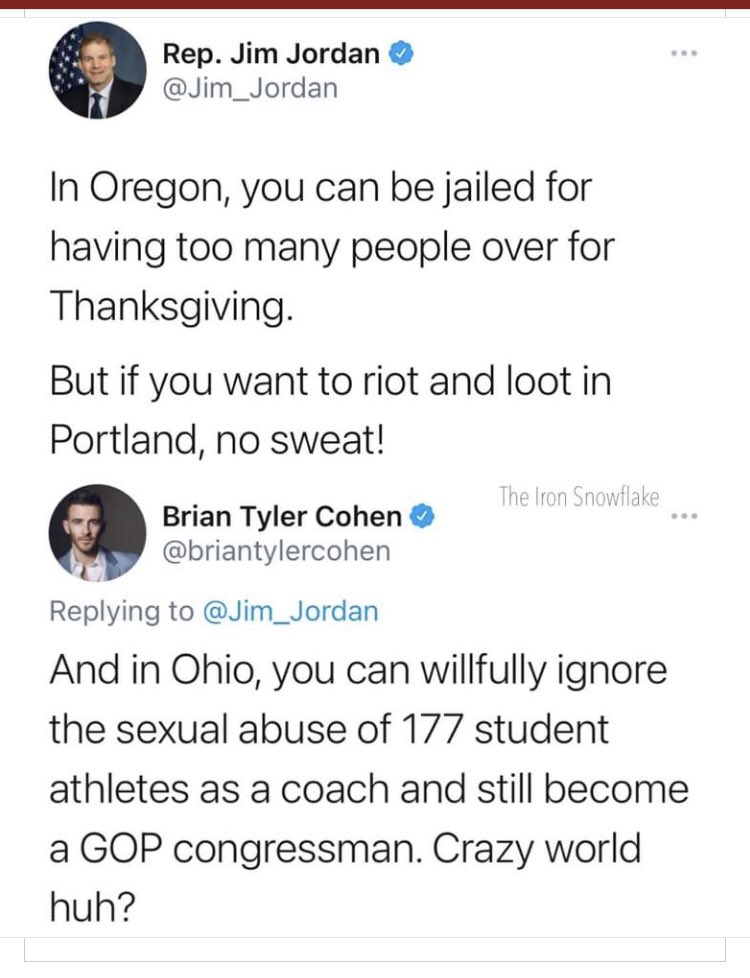This screenshot has width=750, height=978.
Task: Click the dark red bar at the top
Action: click(375, 4)
